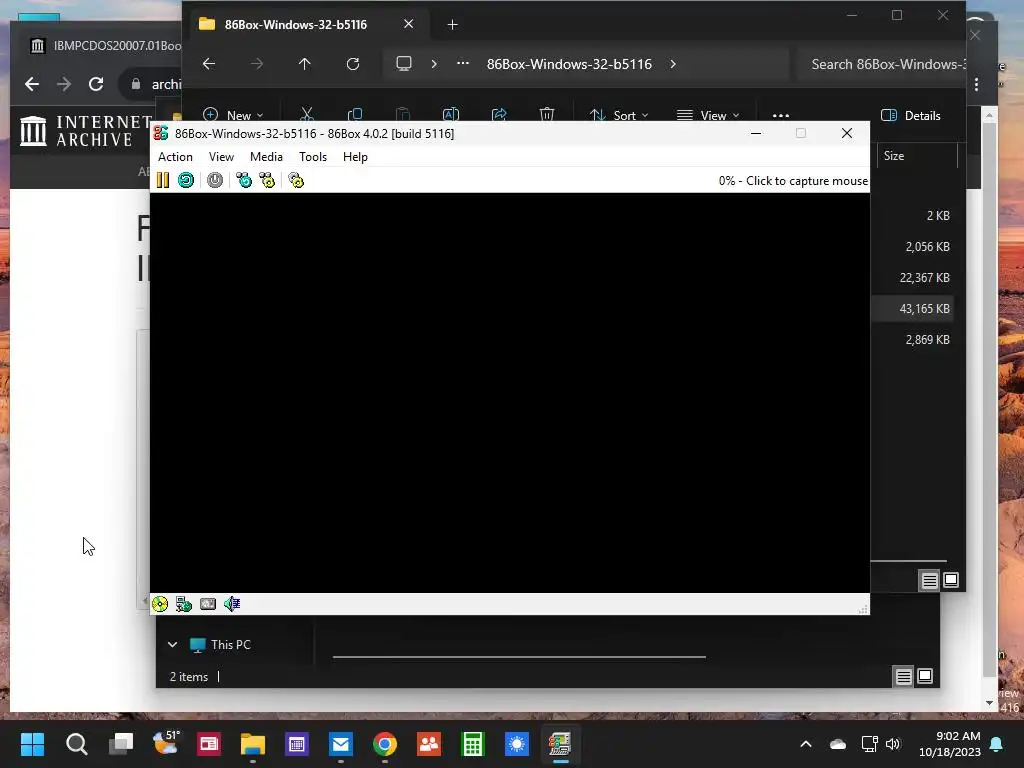
Task: Go up one folder in File Explorer
Action: [x=304, y=64]
